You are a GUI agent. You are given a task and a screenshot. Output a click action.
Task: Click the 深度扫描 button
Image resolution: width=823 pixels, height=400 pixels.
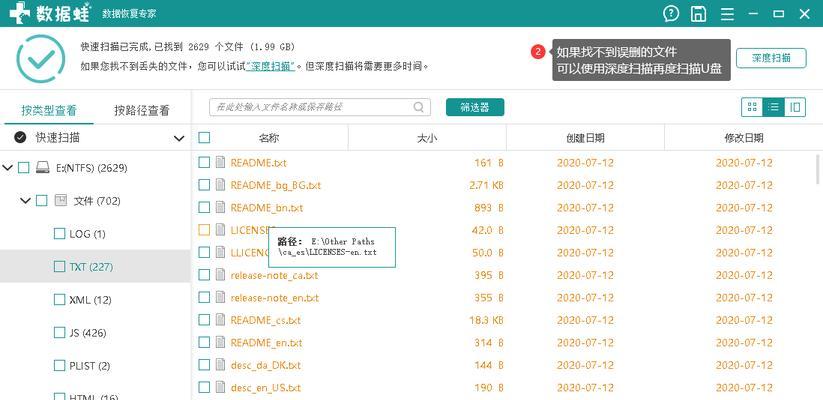pos(771,58)
